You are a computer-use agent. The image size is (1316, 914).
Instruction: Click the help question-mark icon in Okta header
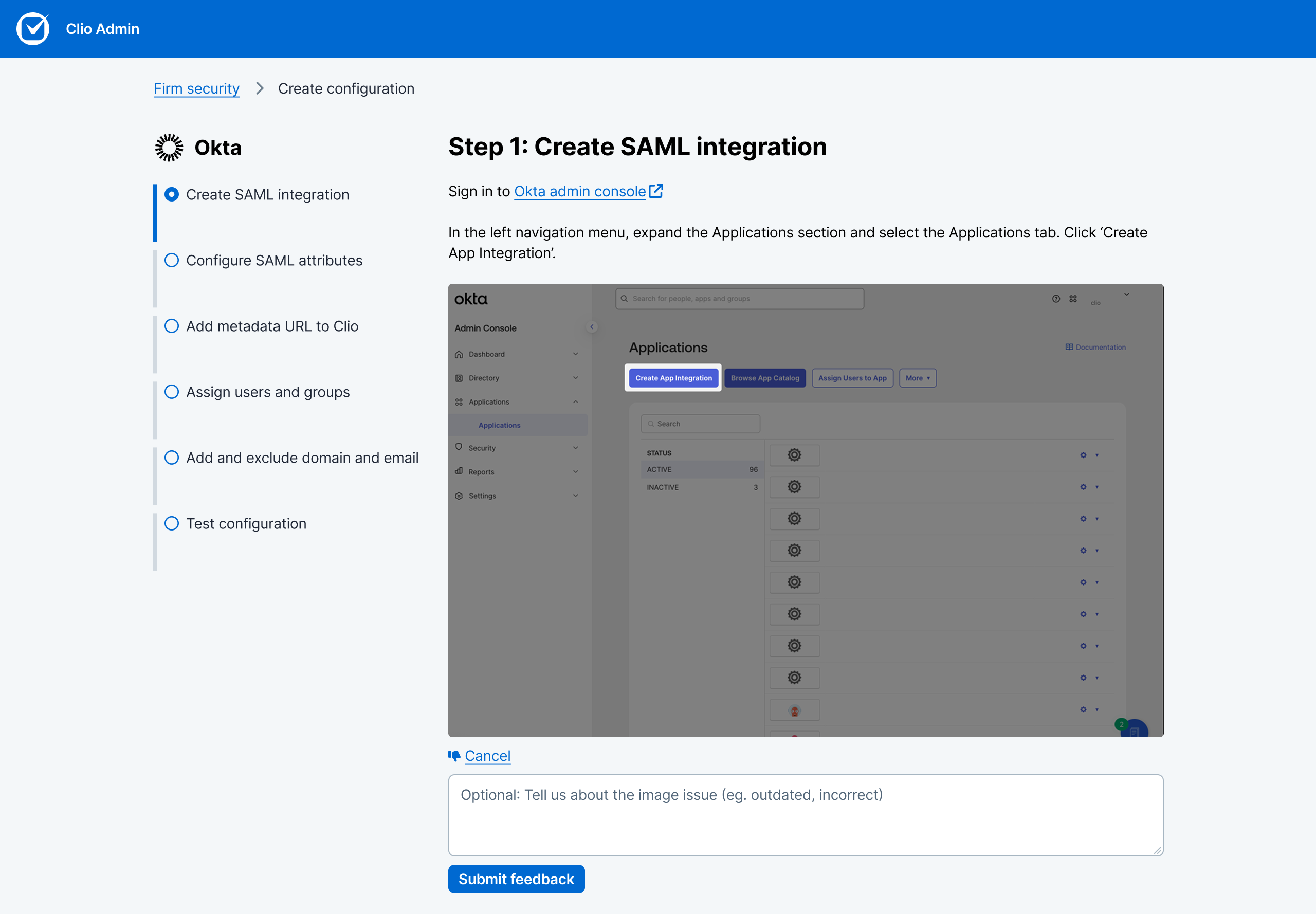[x=1056, y=299]
